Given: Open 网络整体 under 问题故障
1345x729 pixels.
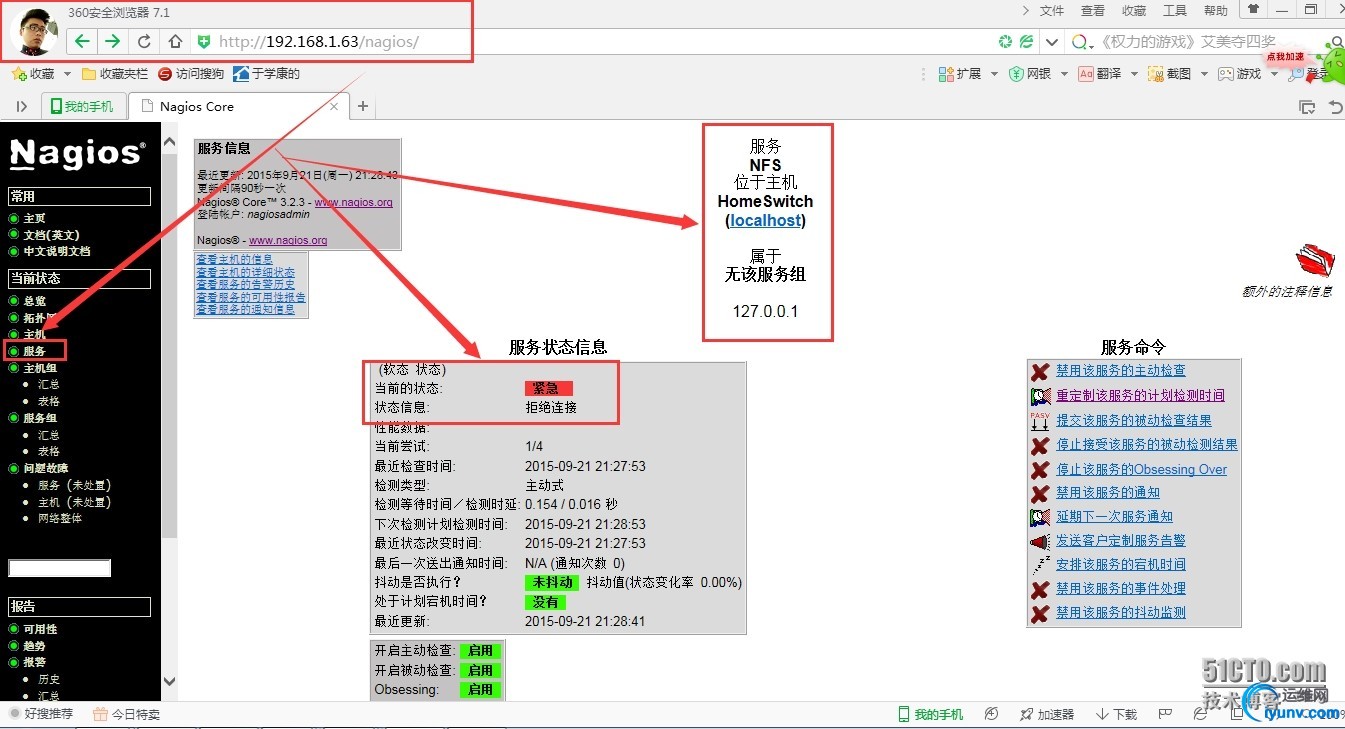Looking at the screenshot, I should [x=60, y=518].
